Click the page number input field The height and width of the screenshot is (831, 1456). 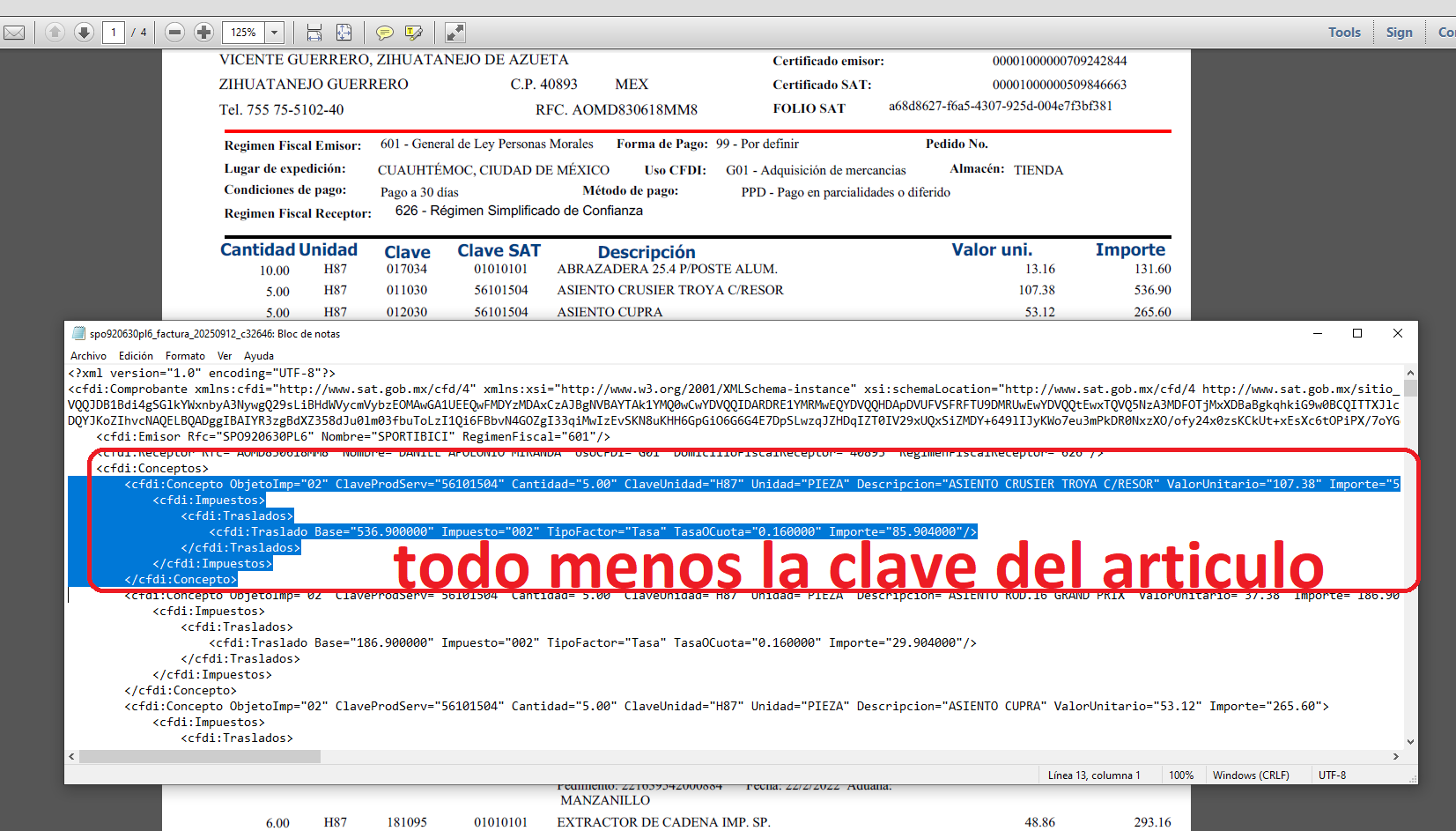click(114, 33)
